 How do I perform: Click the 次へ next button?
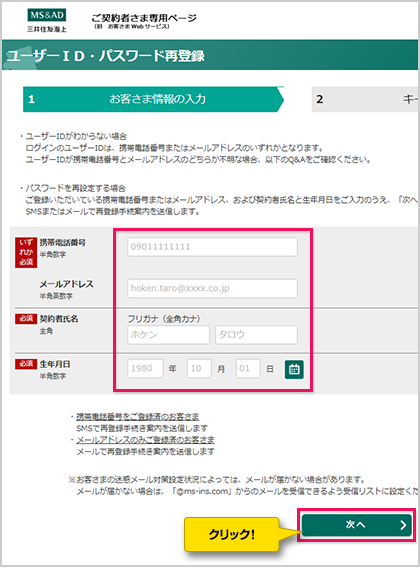tap(357, 525)
